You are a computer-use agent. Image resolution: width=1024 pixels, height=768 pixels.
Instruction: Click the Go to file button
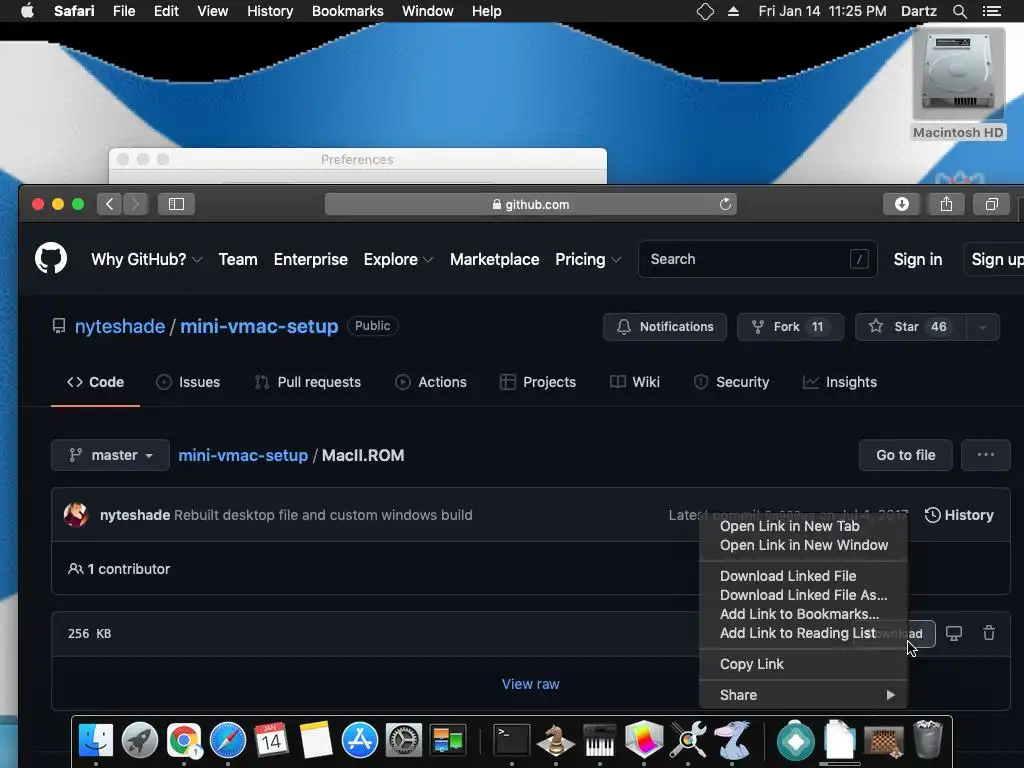pos(906,455)
